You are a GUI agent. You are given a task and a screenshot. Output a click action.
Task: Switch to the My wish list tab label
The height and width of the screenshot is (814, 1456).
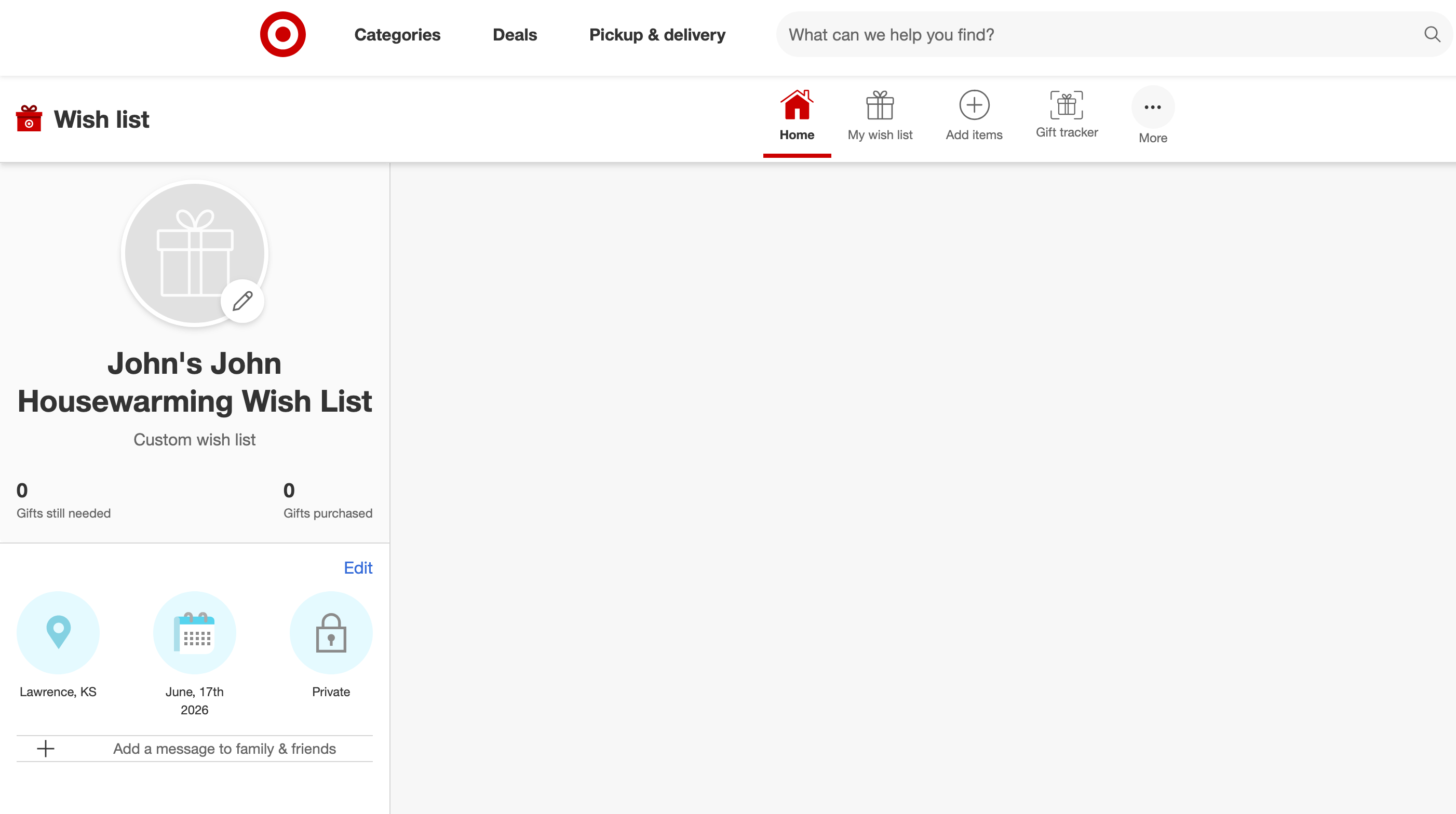coord(880,135)
